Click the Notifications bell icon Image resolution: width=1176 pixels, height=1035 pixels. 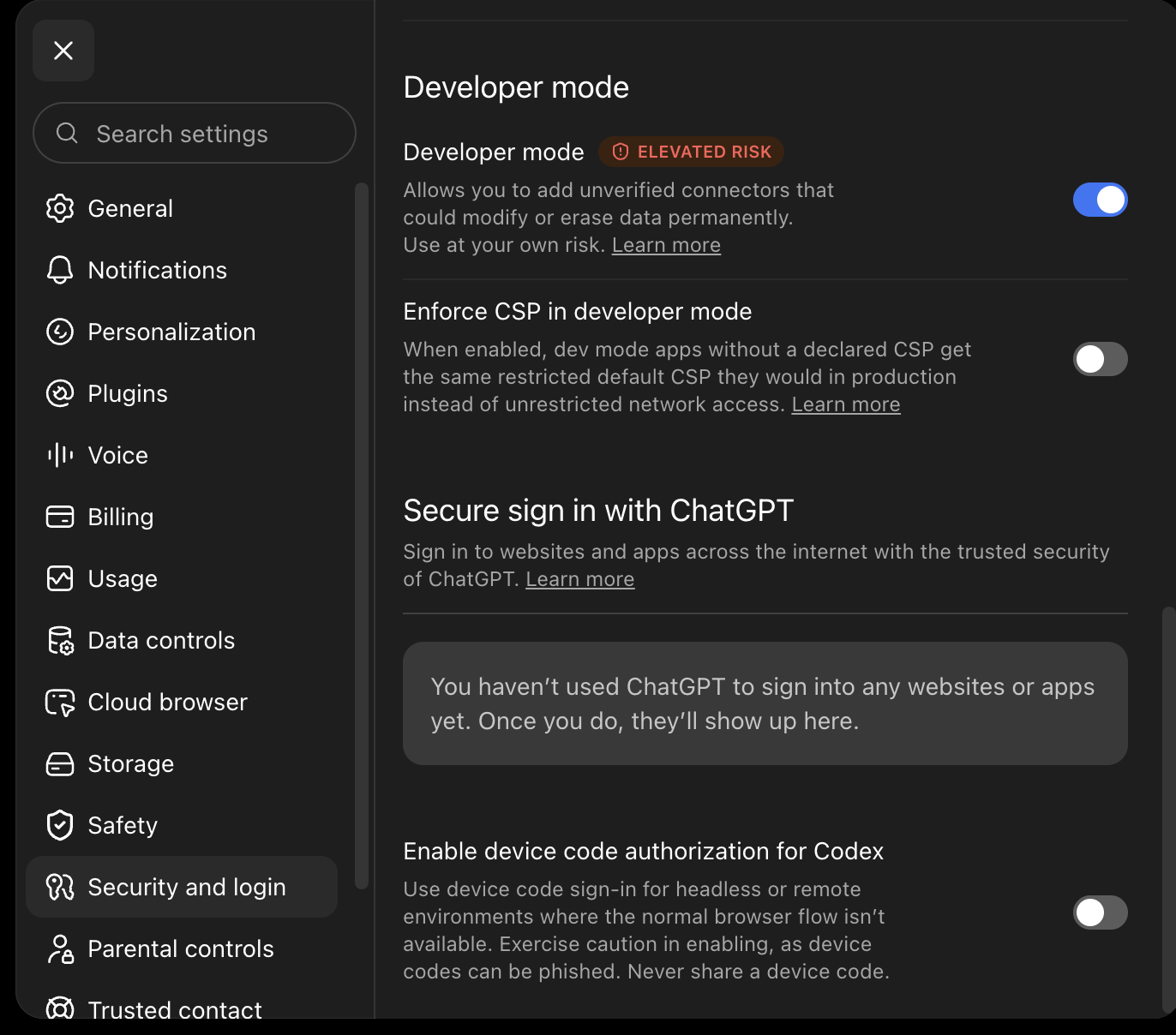[x=60, y=270]
